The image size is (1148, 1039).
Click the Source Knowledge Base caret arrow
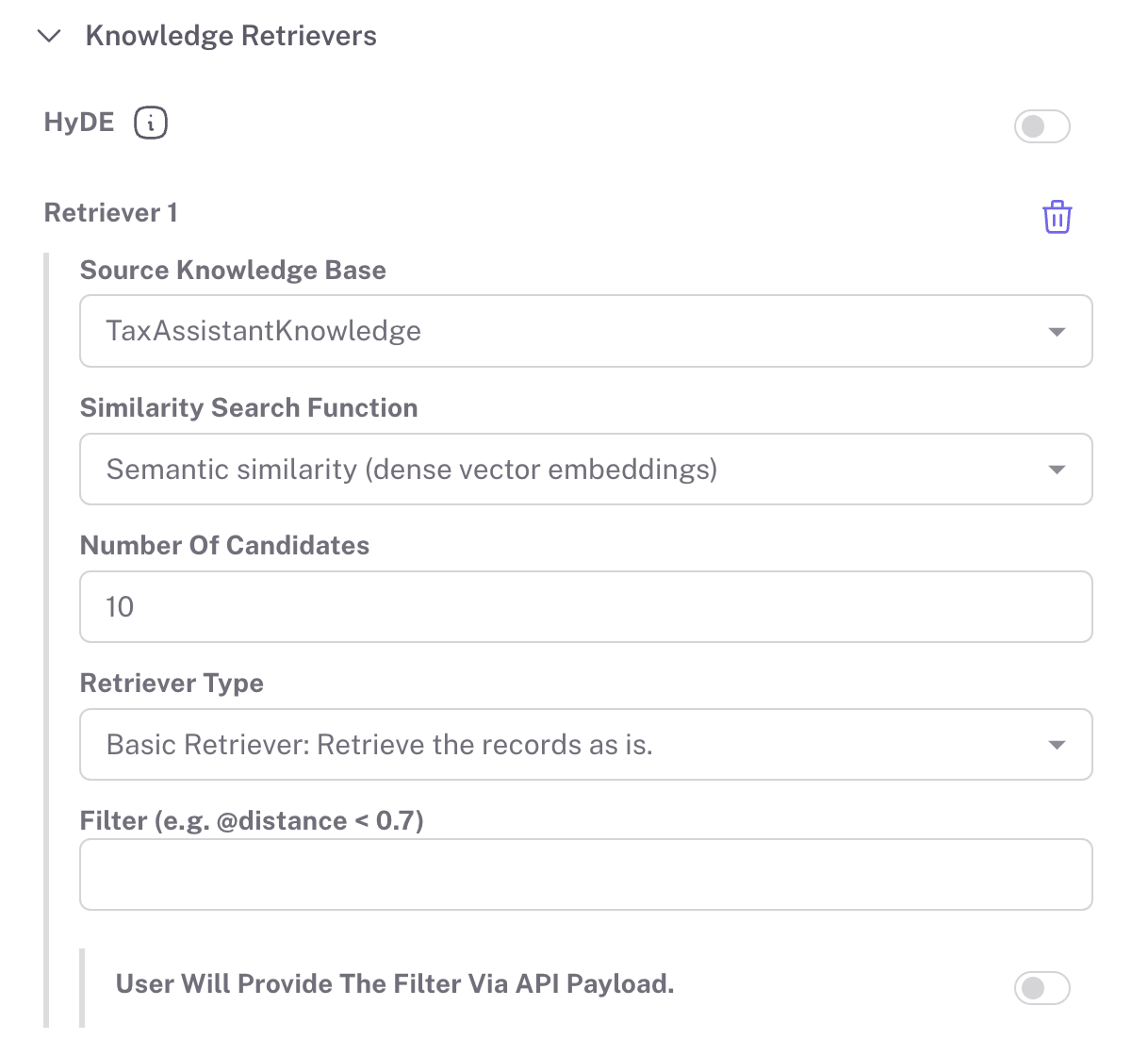point(1057,332)
